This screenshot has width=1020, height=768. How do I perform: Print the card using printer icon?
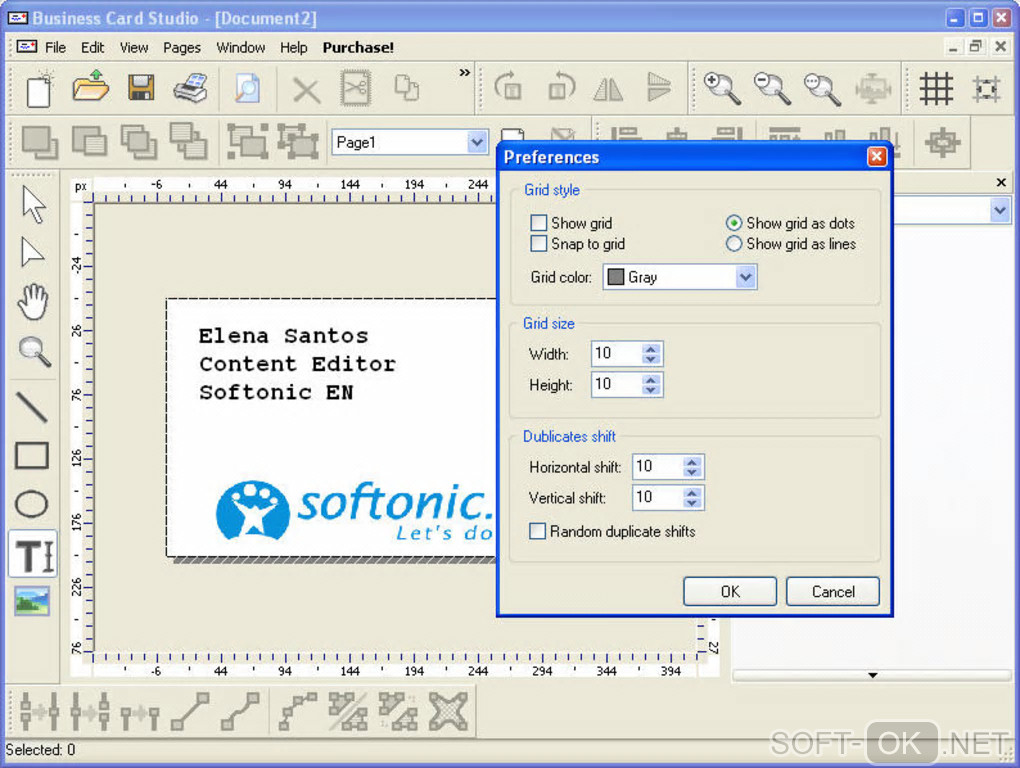click(191, 88)
